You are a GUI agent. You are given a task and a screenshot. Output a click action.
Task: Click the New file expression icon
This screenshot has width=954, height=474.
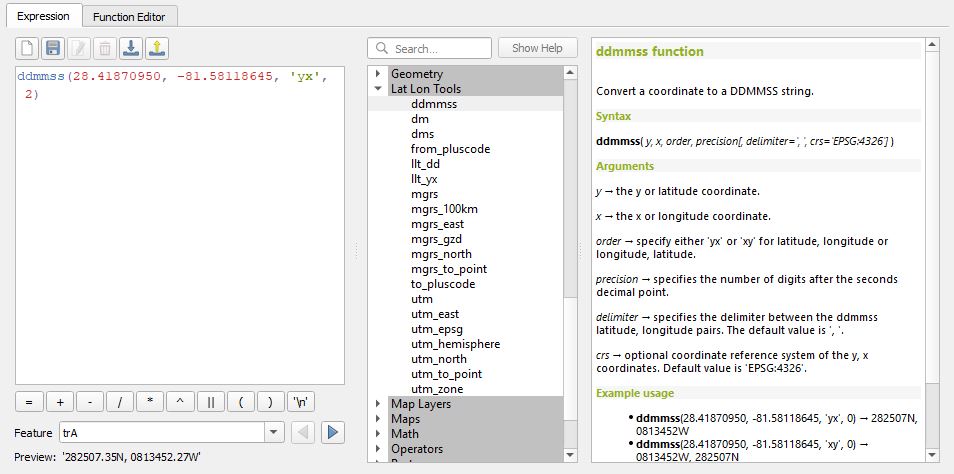click(28, 48)
